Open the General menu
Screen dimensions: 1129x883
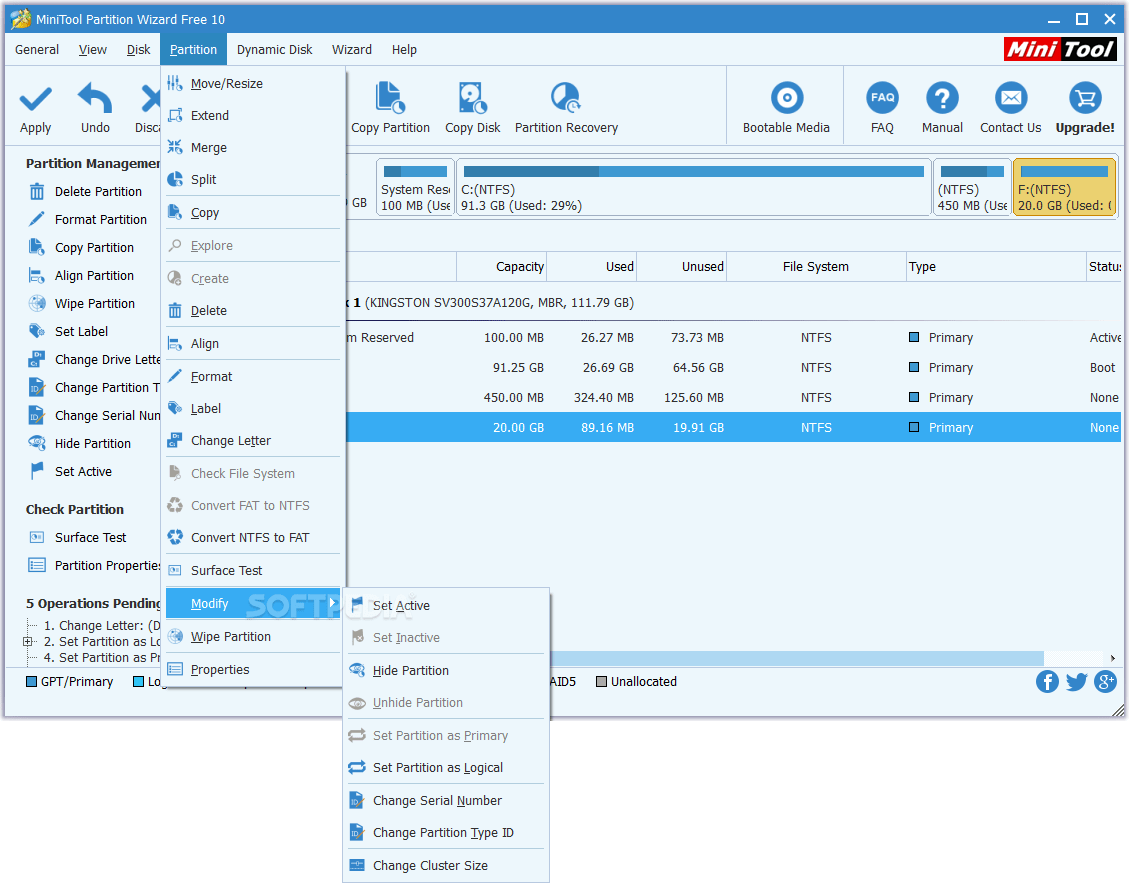(x=37, y=50)
